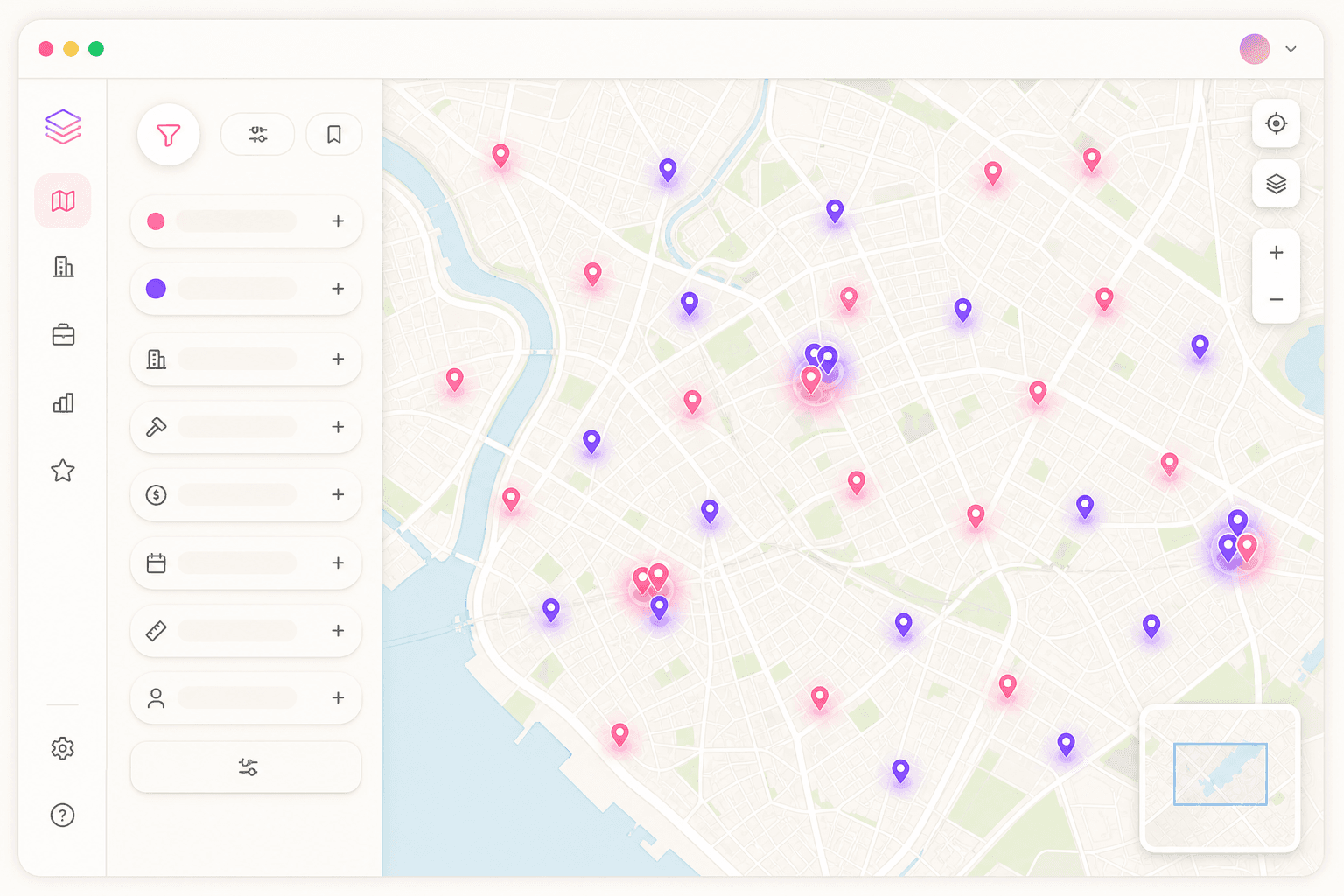Open the help question mark icon
The image size is (1344, 896).
click(63, 815)
